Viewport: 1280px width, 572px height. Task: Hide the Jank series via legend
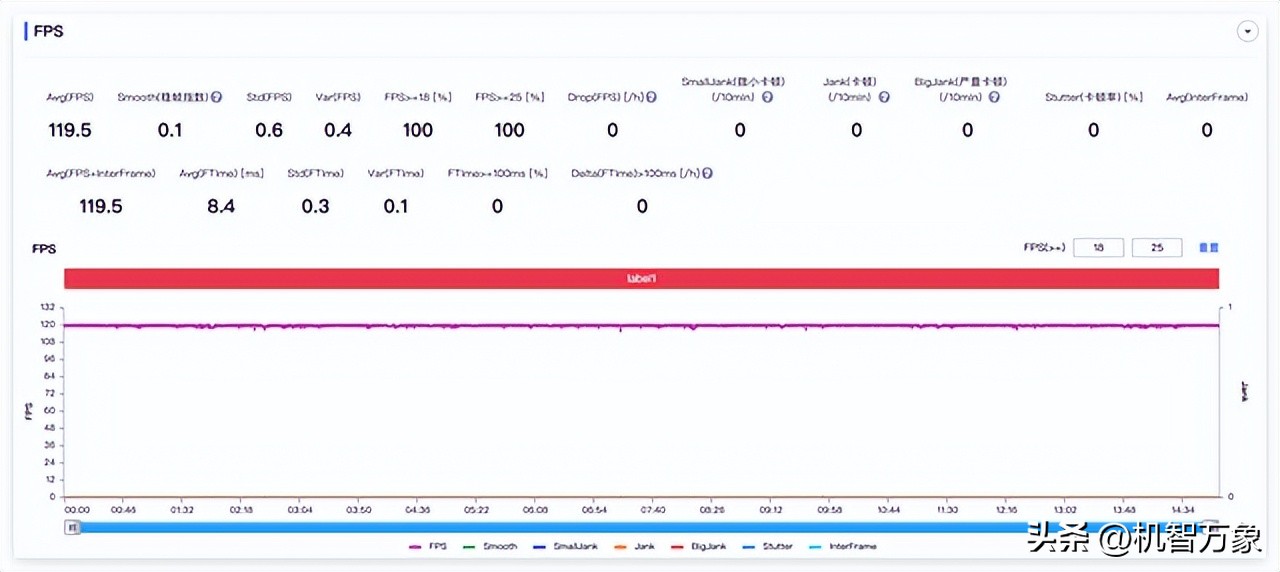tap(634, 547)
